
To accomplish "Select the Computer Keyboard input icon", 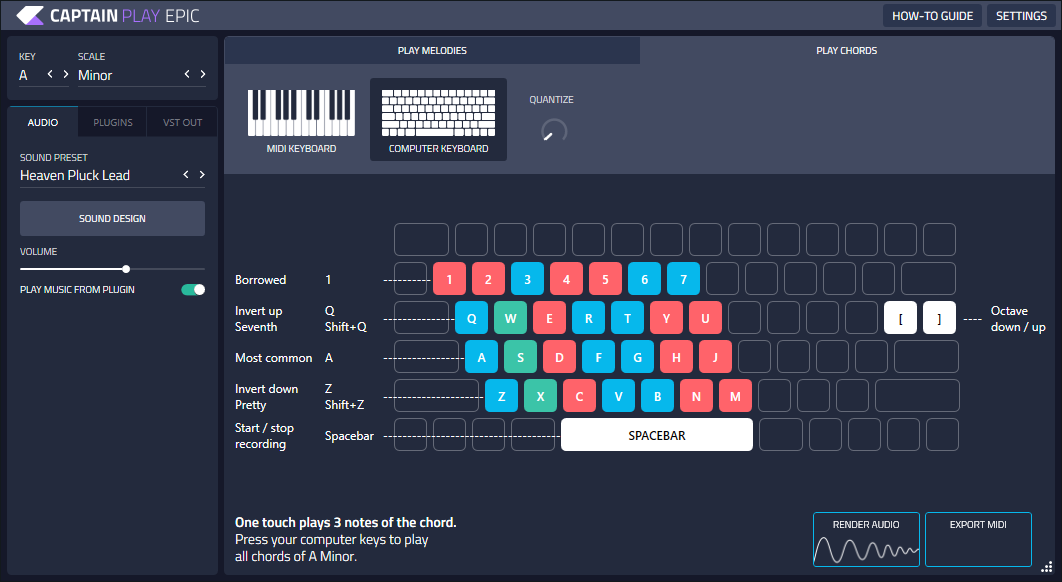I will (438, 113).
